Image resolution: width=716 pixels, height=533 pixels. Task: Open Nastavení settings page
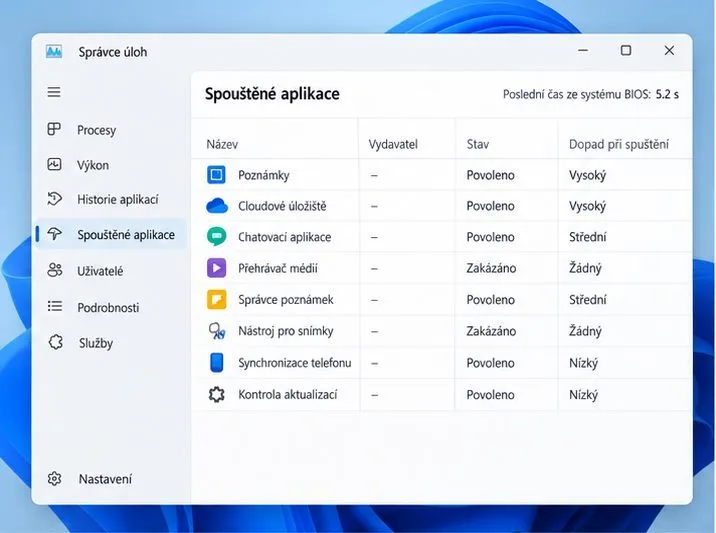(105, 479)
